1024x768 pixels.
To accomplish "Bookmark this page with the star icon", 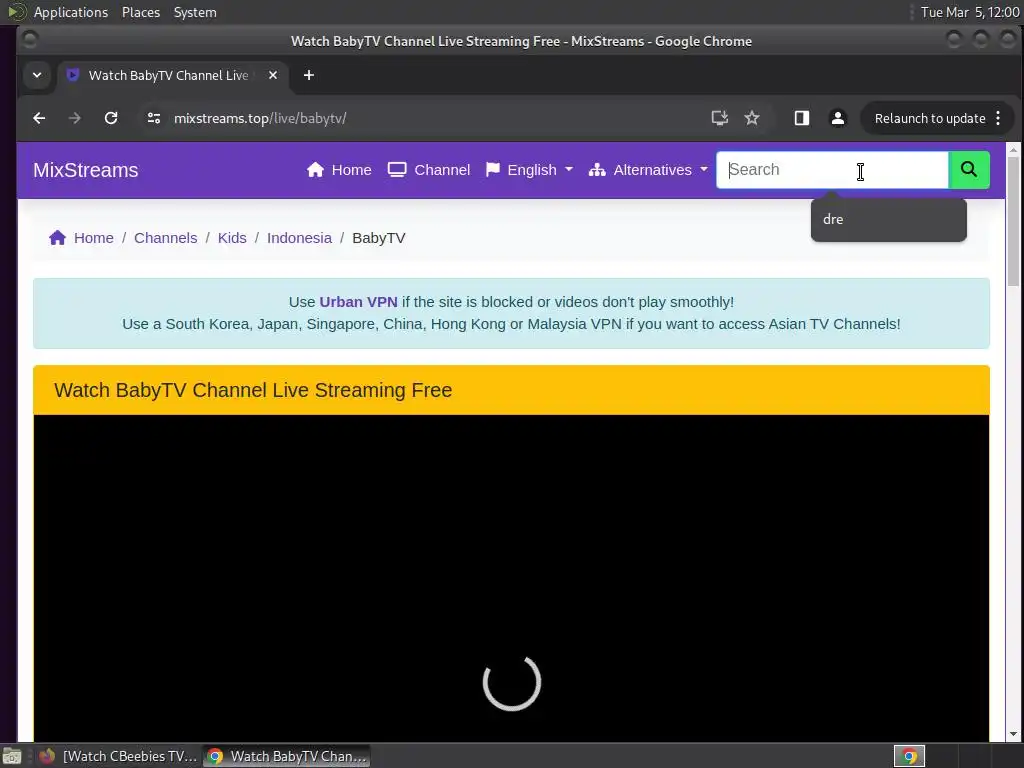I will point(752,118).
